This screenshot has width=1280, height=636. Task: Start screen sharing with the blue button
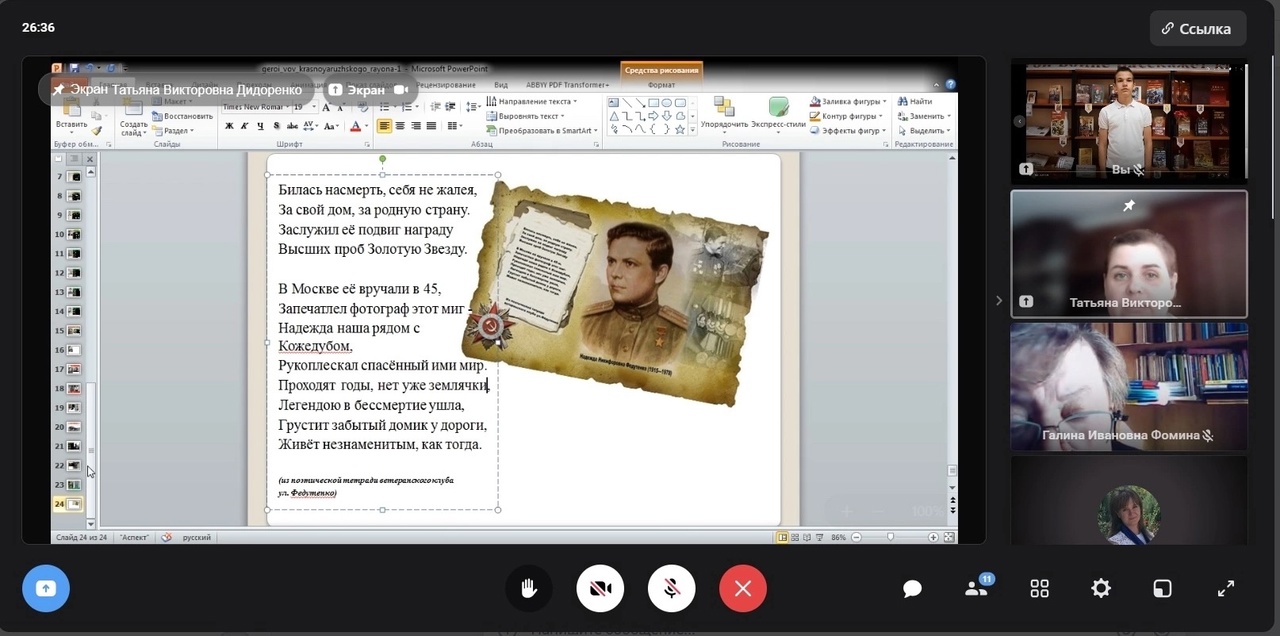[46, 588]
